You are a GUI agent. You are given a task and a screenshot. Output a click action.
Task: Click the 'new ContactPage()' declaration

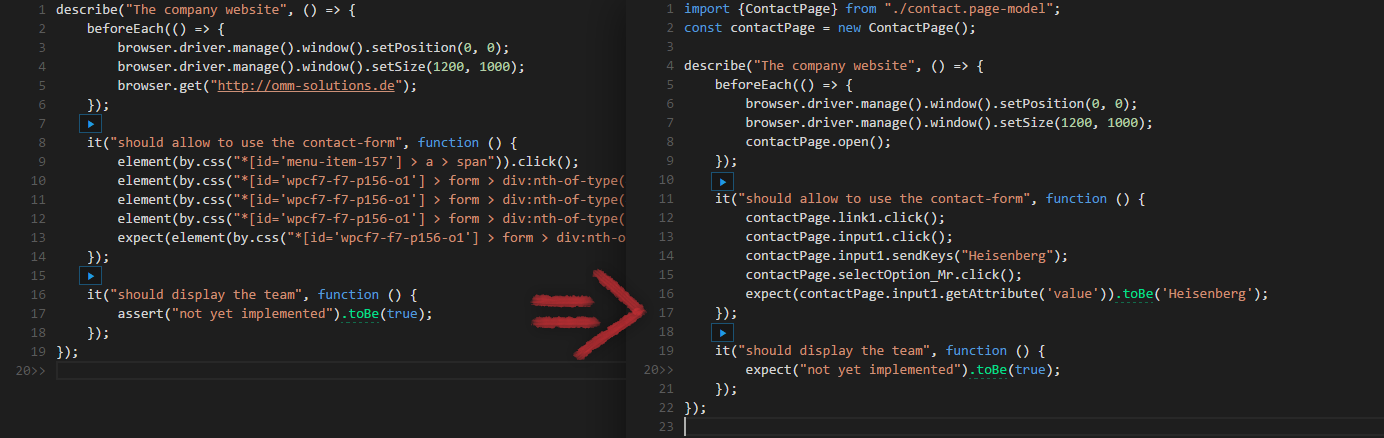coord(904,28)
